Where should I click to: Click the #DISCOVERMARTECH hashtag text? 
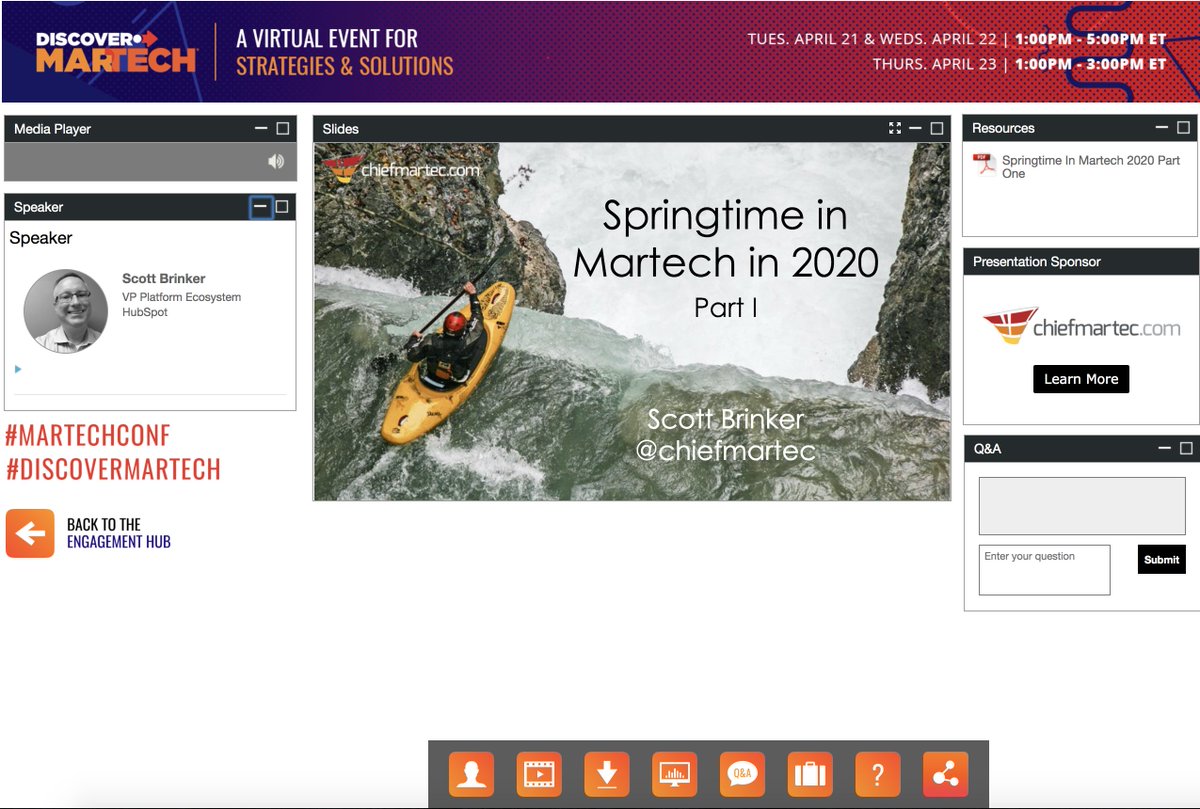(x=113, y=469)
